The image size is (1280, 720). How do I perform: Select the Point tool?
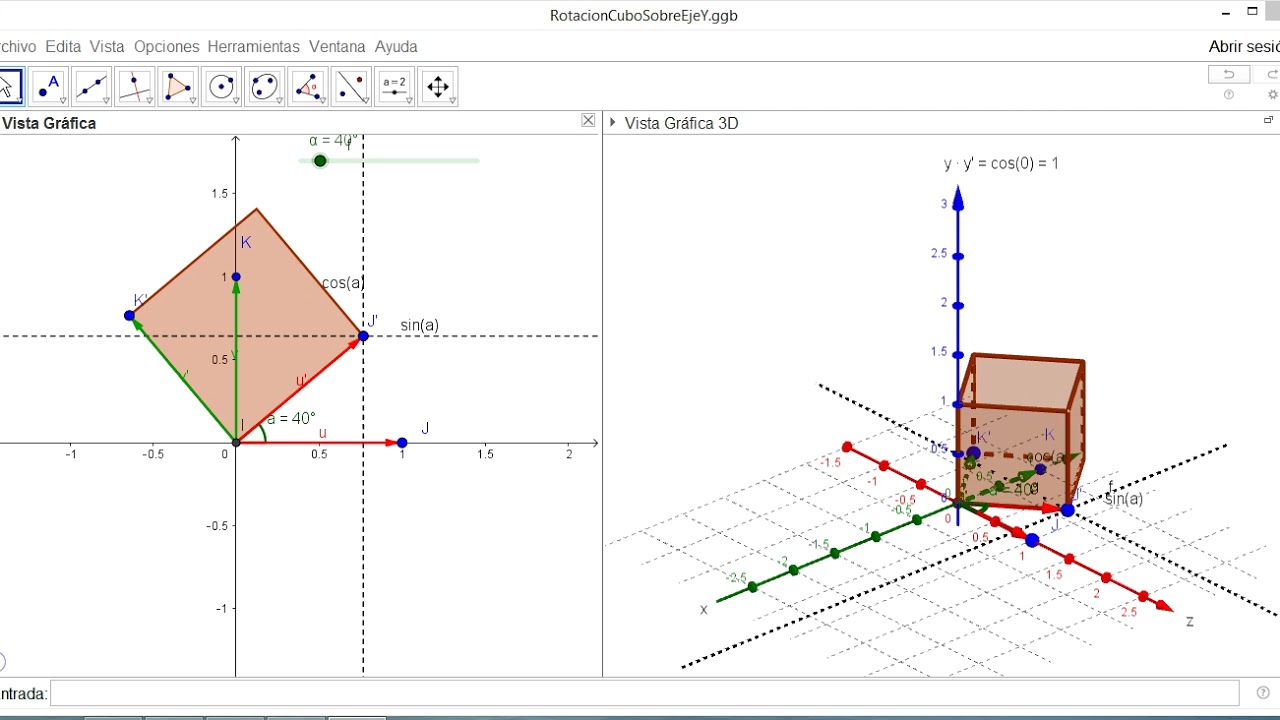(48, 86)
